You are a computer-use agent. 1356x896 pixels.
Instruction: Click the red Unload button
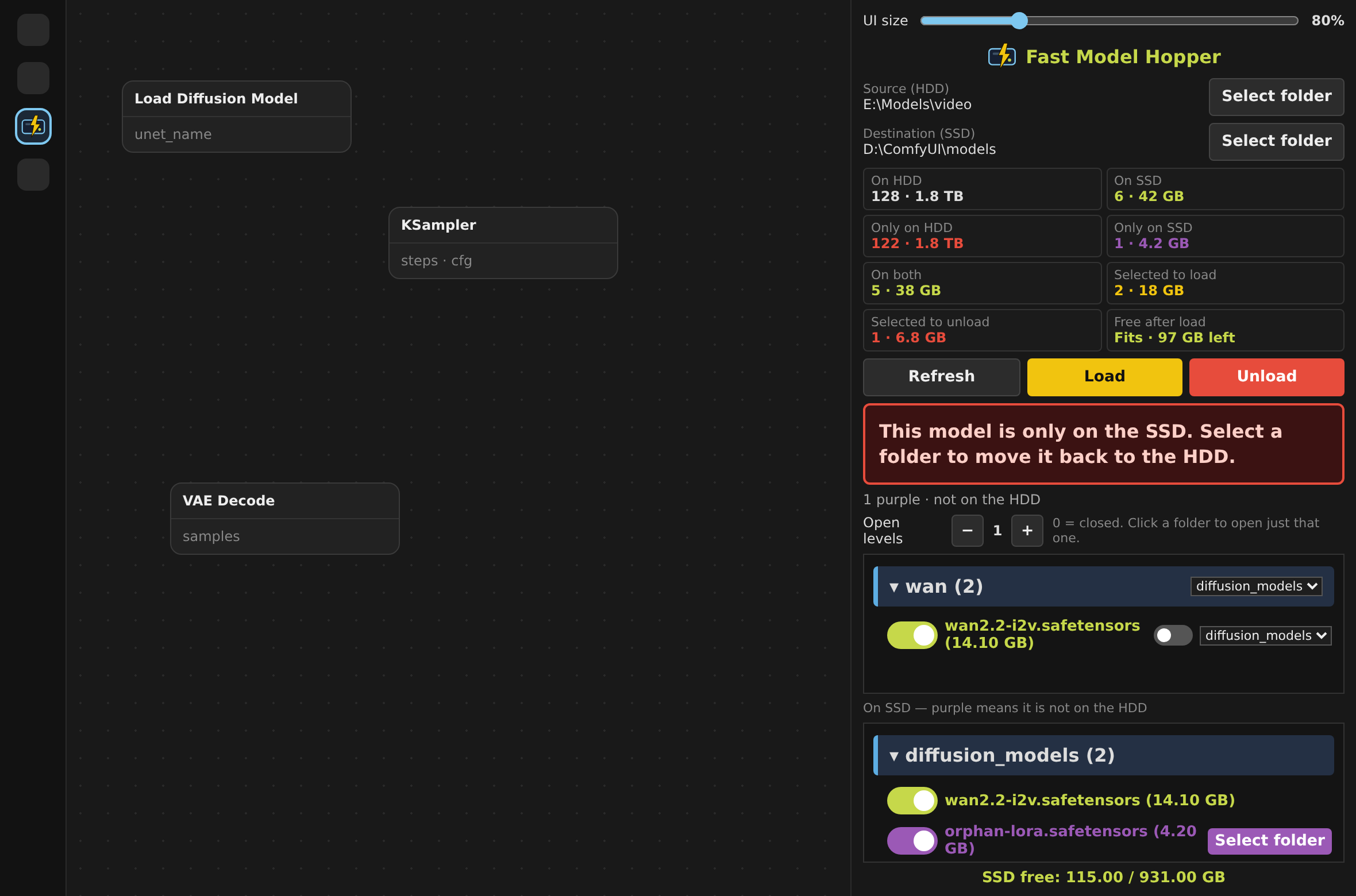tap(1266, 377)
